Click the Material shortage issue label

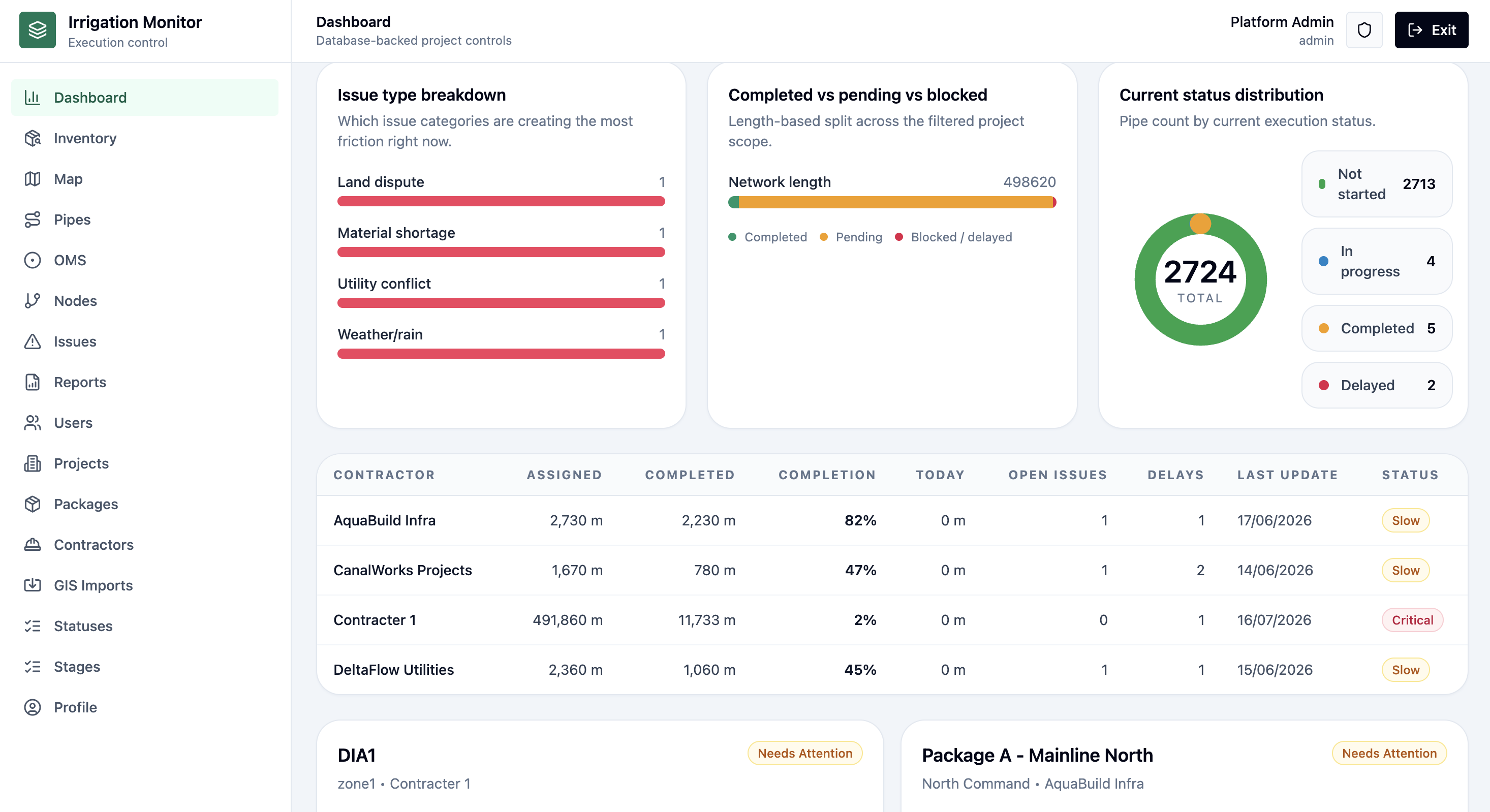[x=396, y=233]
